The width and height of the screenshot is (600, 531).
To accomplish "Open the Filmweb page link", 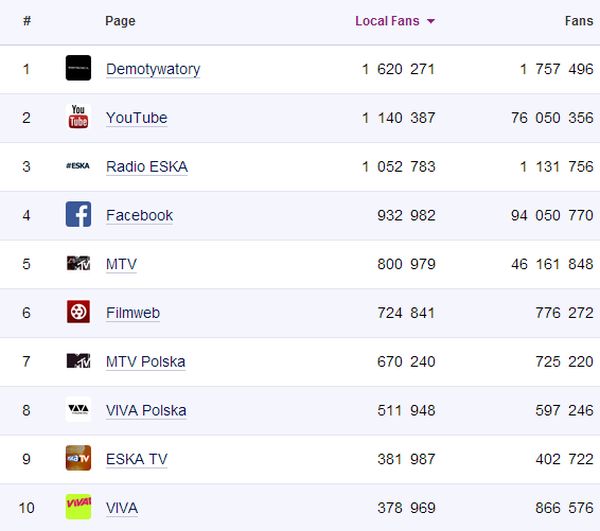I will 133,313.
